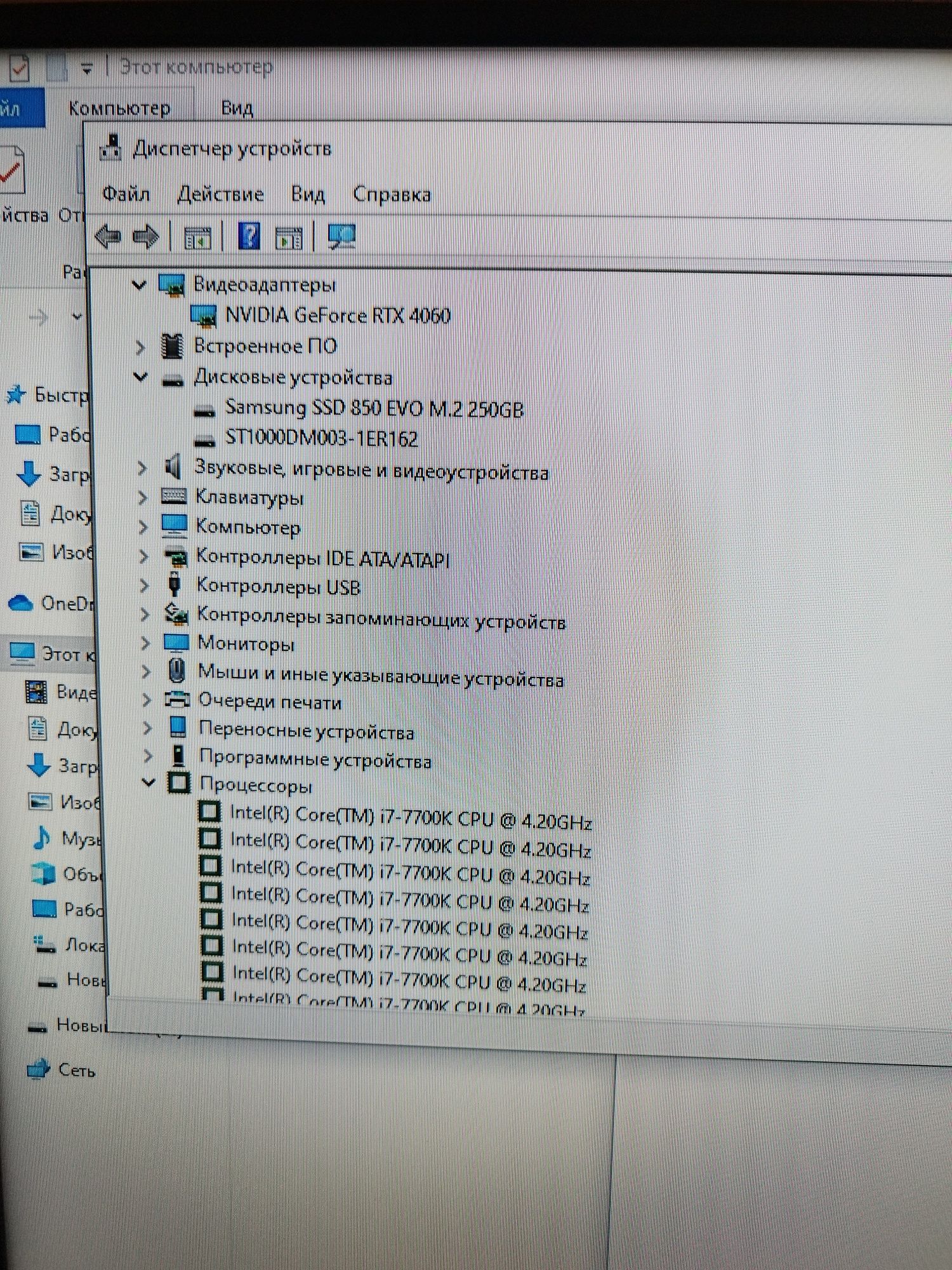The height and width of the screenshot is (1270, 952).
Task: Click the Музыка note icon in Explorer sidebar
Action: pyautogui.click(x=41, y=838)
